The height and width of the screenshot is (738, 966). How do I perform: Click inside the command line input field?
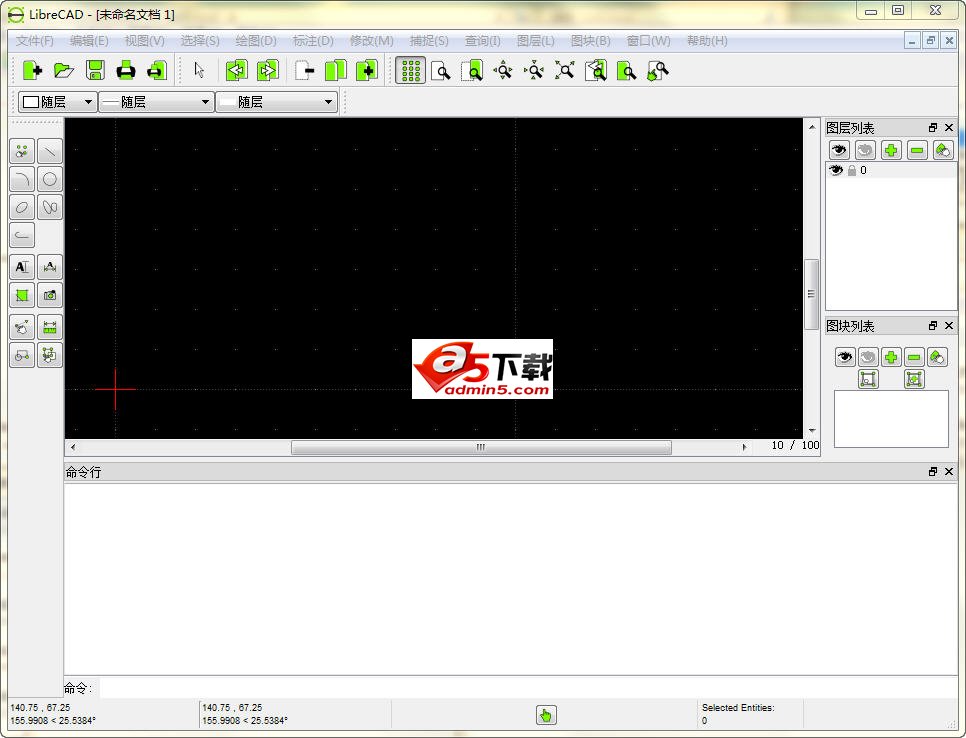[x=500, y=688]
